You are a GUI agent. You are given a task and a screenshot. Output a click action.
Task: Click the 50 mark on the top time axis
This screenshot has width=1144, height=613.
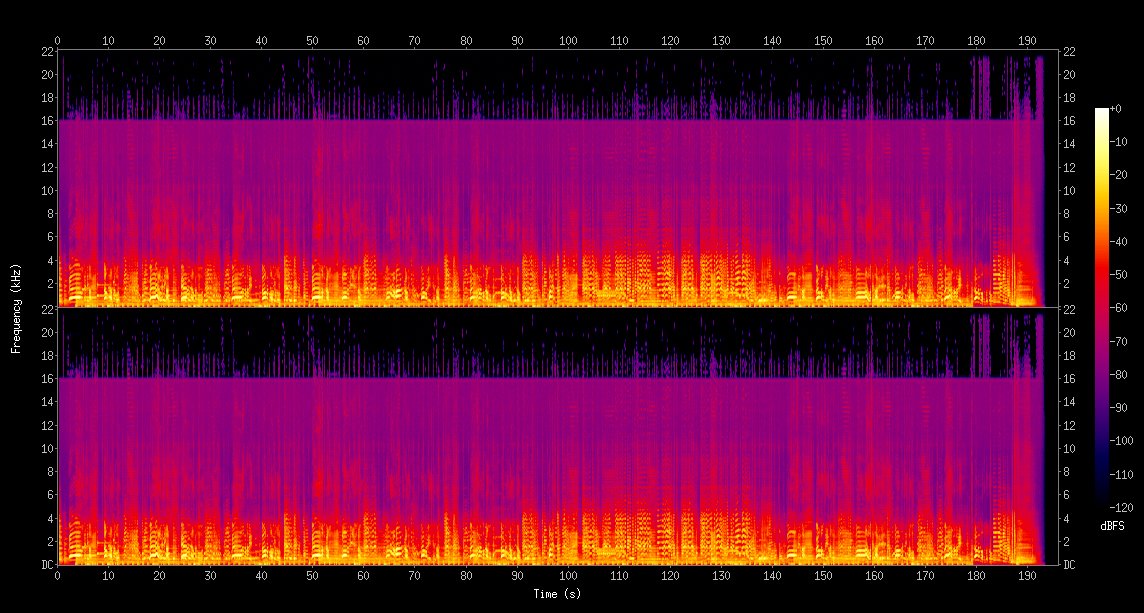tap(313, 41)
